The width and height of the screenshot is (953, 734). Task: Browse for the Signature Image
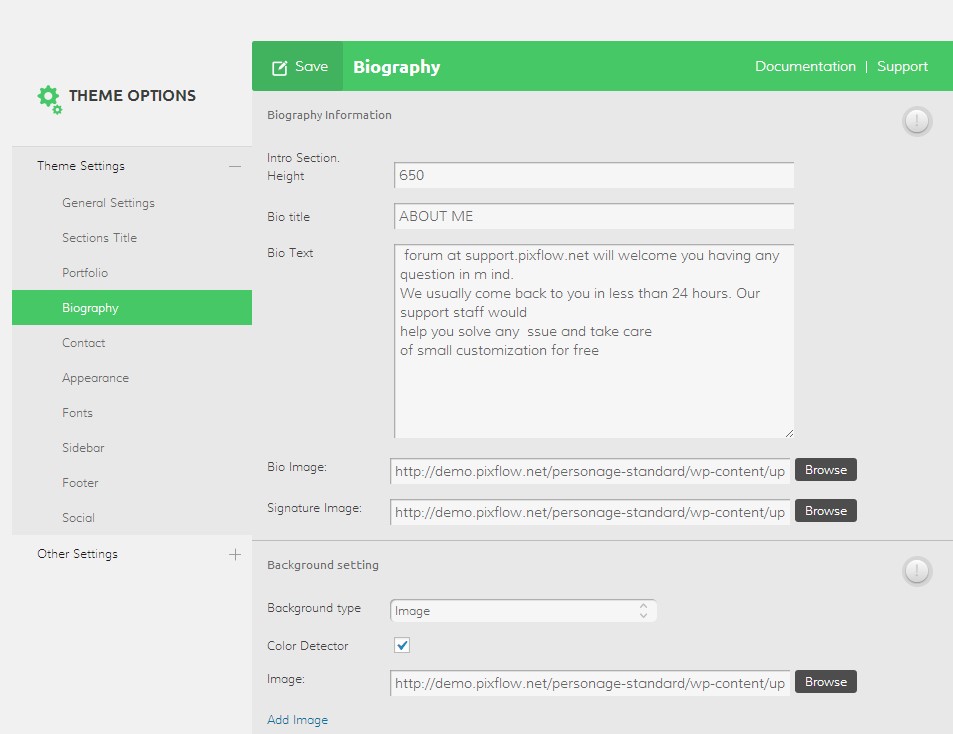click(825, 511)
